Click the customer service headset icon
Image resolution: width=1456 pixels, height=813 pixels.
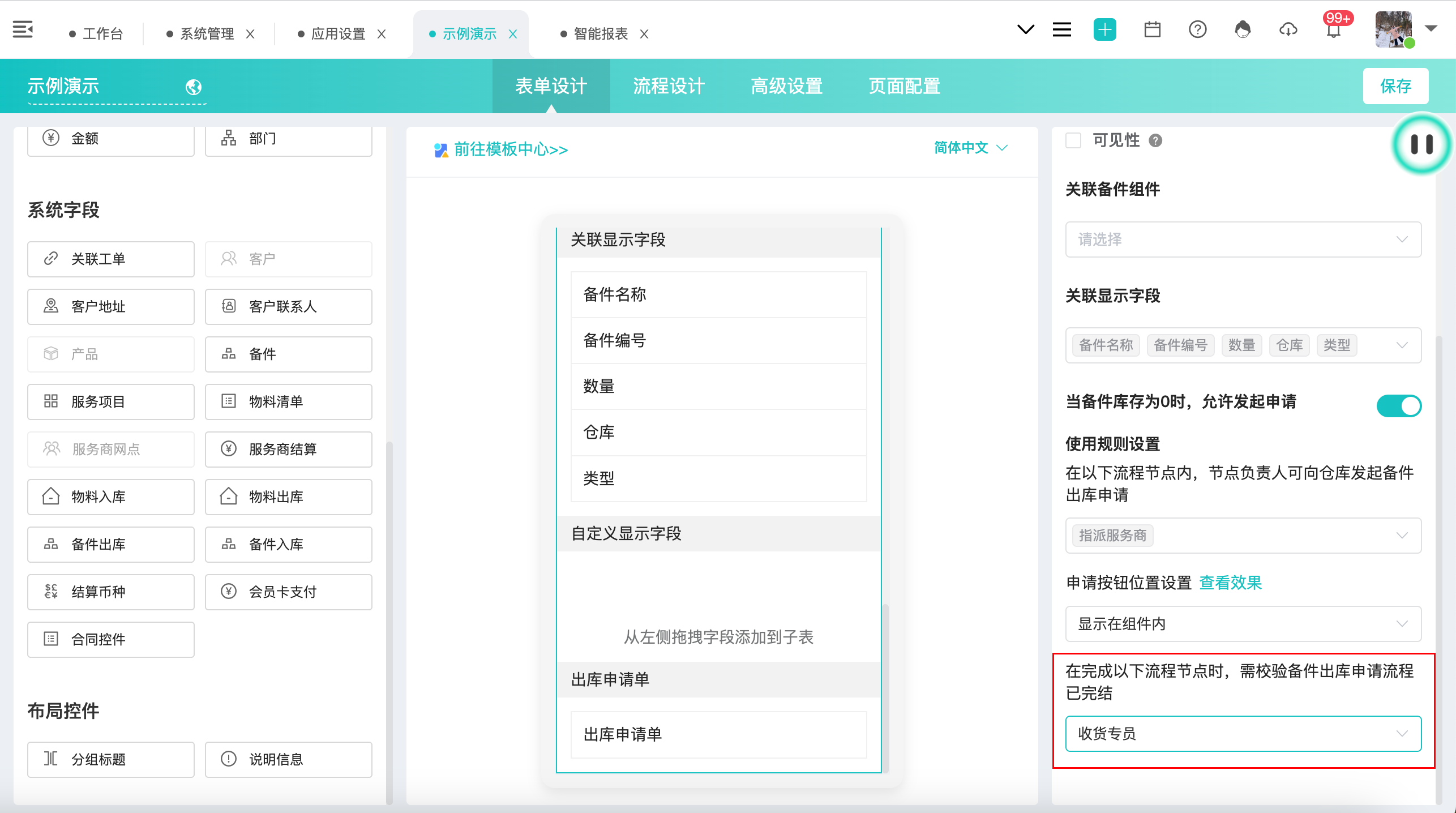[x=1243, y=29]
